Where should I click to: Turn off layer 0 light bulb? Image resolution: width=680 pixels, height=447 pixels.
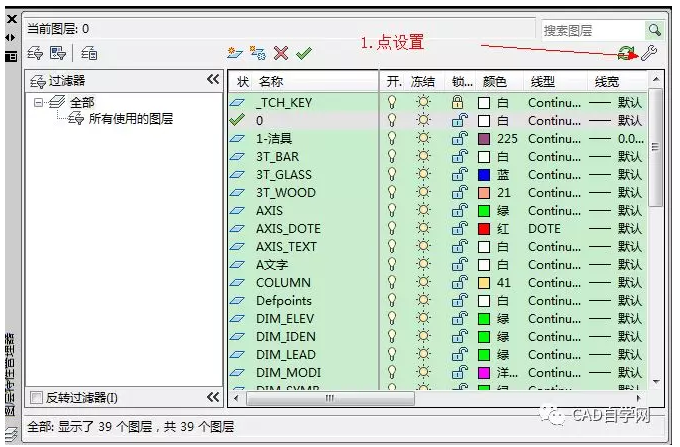pos(392,121)
